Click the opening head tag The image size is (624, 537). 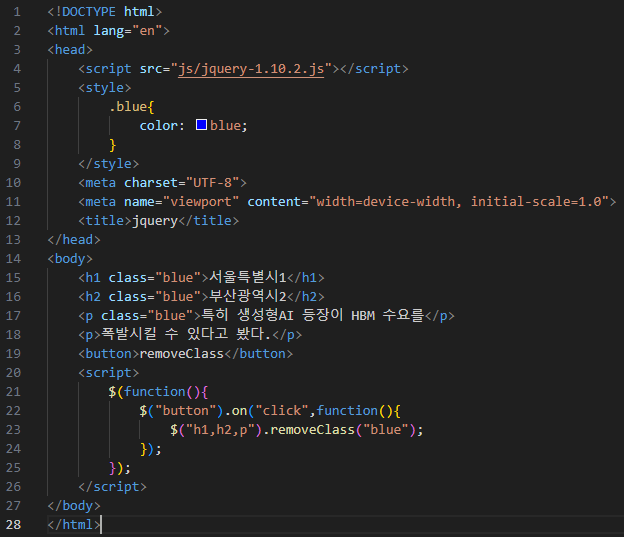(x=70, y=50)
